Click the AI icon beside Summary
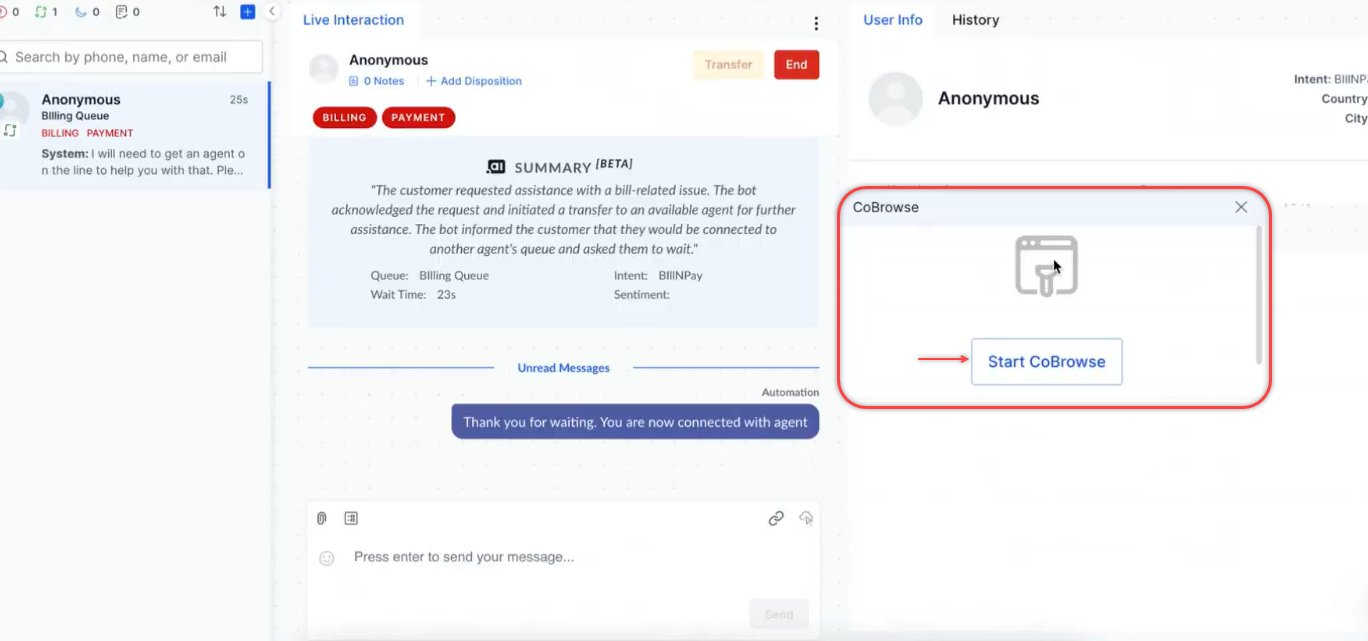The width and height of the screenshot is (1368, 641). point(496,167)
